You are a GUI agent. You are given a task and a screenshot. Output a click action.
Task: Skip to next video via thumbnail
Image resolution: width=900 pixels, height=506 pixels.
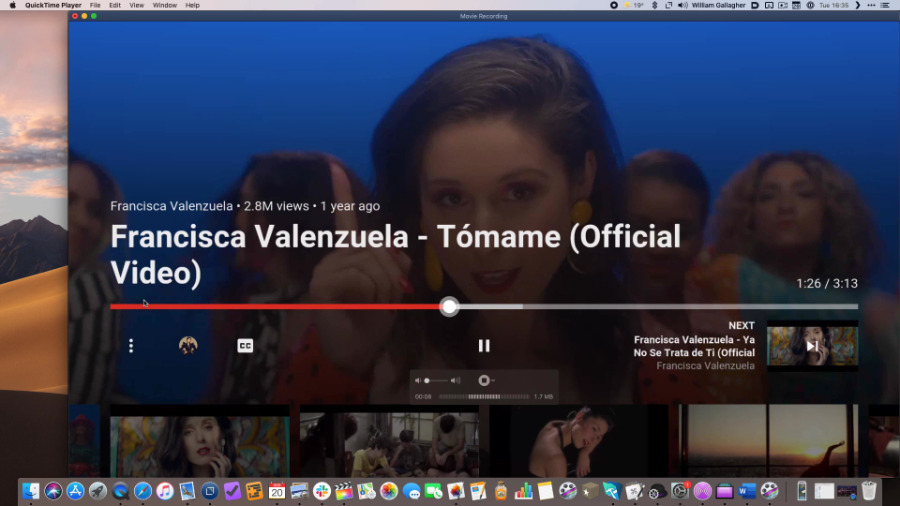812,345
